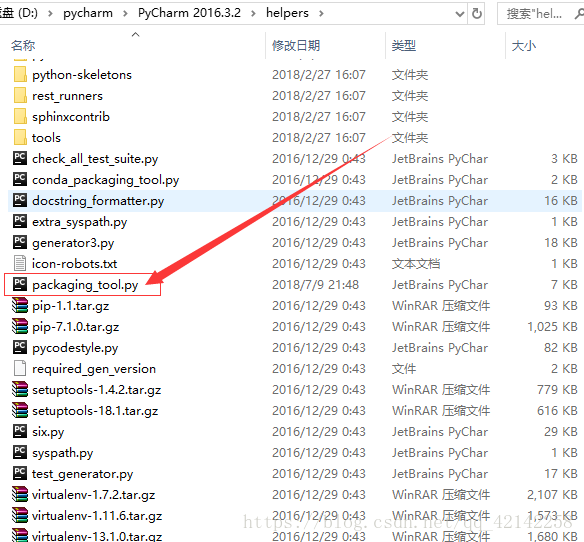This screenshot has height=542, width=584.
Task: Select the file name conda_packaging_tool.py
Action: [105, 180]
